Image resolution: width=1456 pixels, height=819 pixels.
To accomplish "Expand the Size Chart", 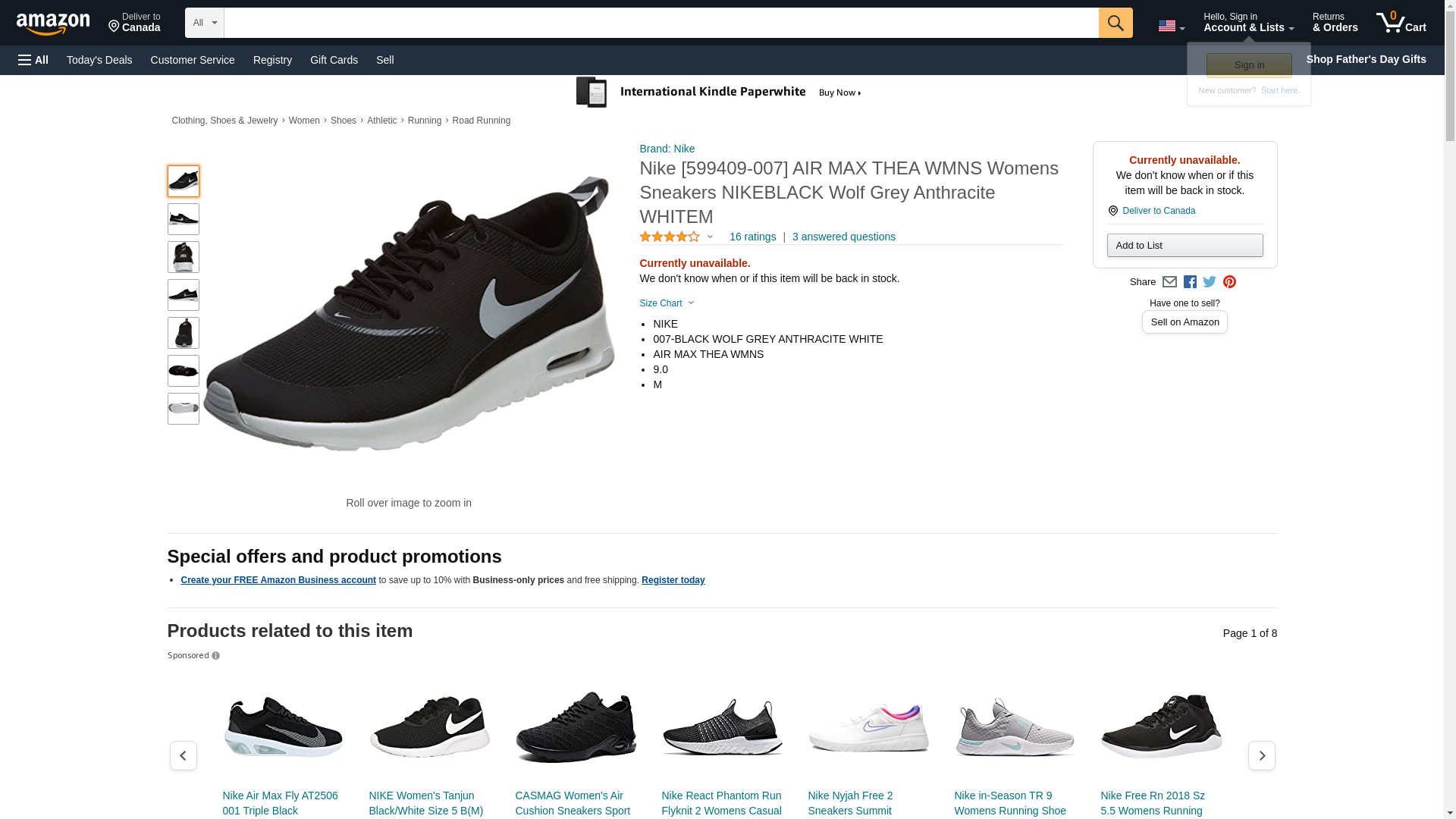I will [x=667, y=303].
